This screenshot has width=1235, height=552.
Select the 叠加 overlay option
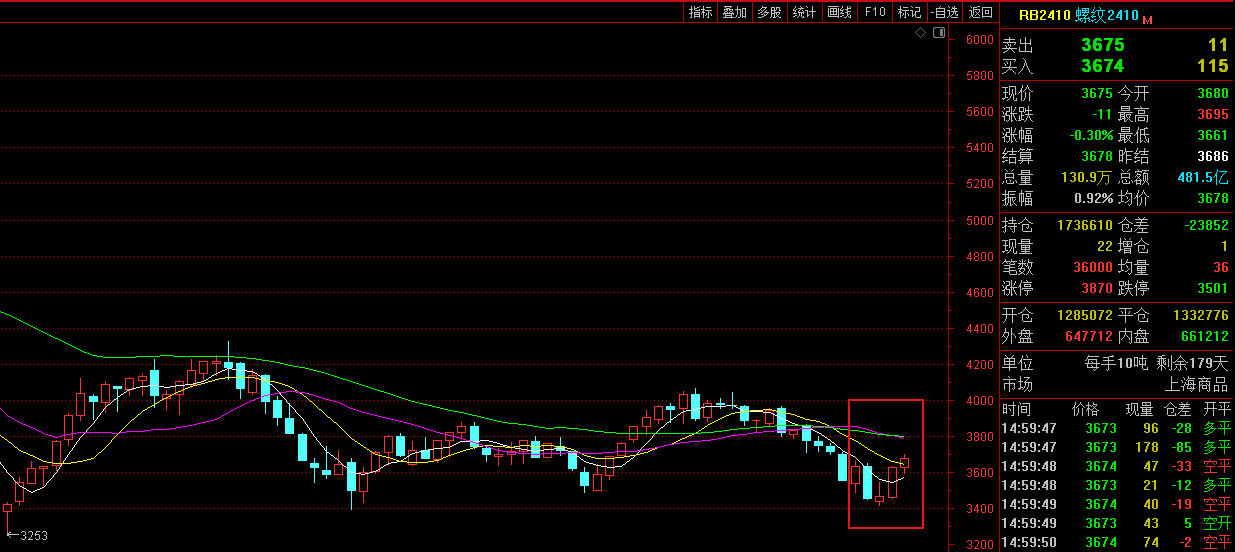[735, 12]
